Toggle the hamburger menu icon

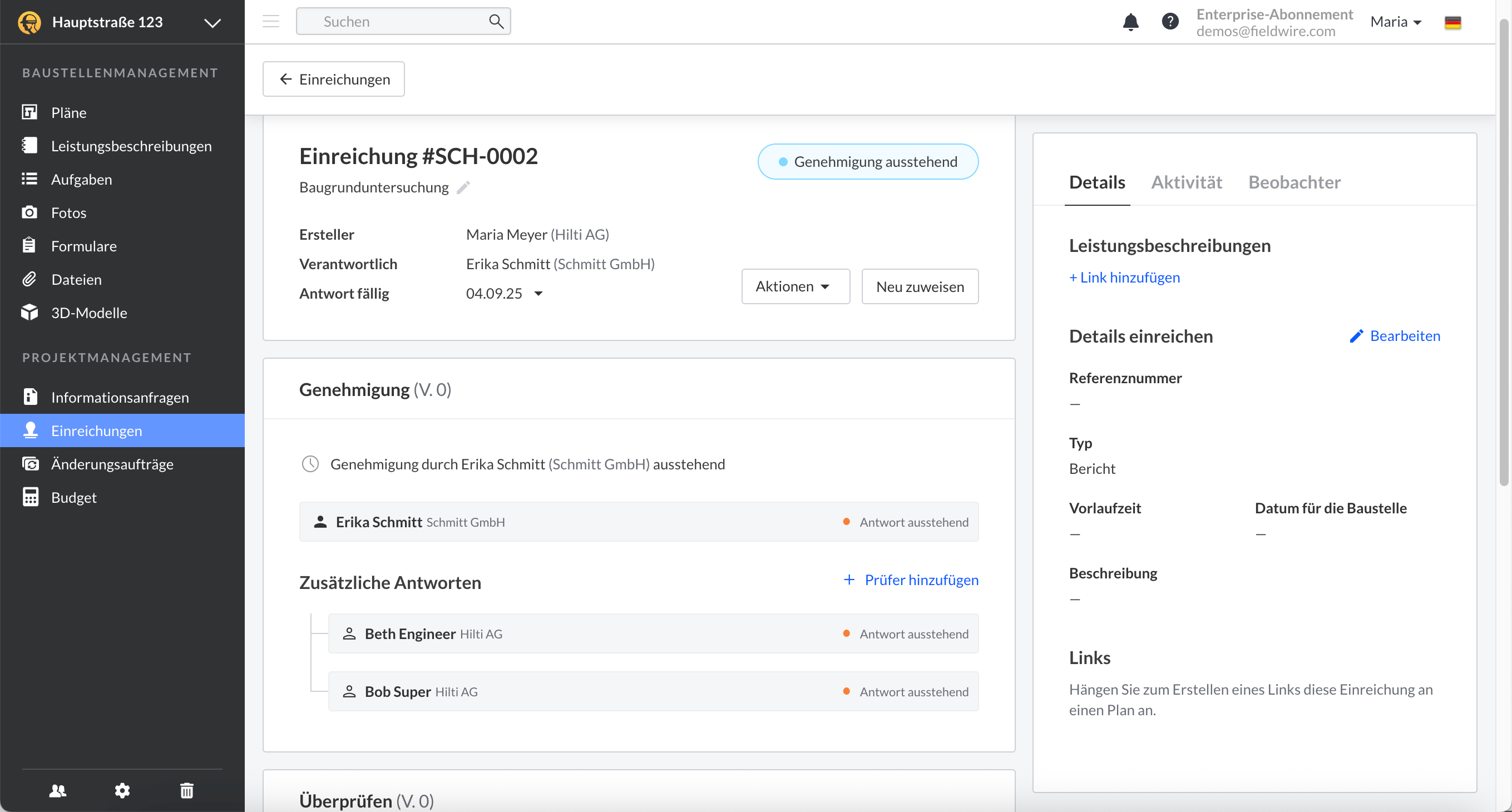(x=270, y=22)
